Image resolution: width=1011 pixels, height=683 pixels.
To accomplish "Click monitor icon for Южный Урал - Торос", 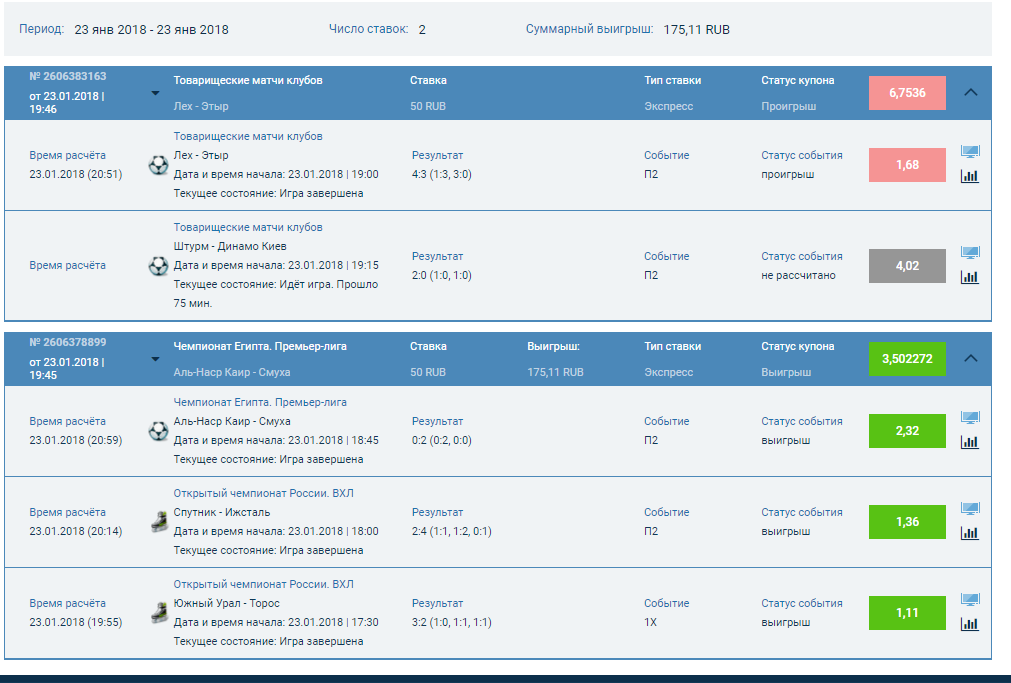I will (x=969, y=600).
